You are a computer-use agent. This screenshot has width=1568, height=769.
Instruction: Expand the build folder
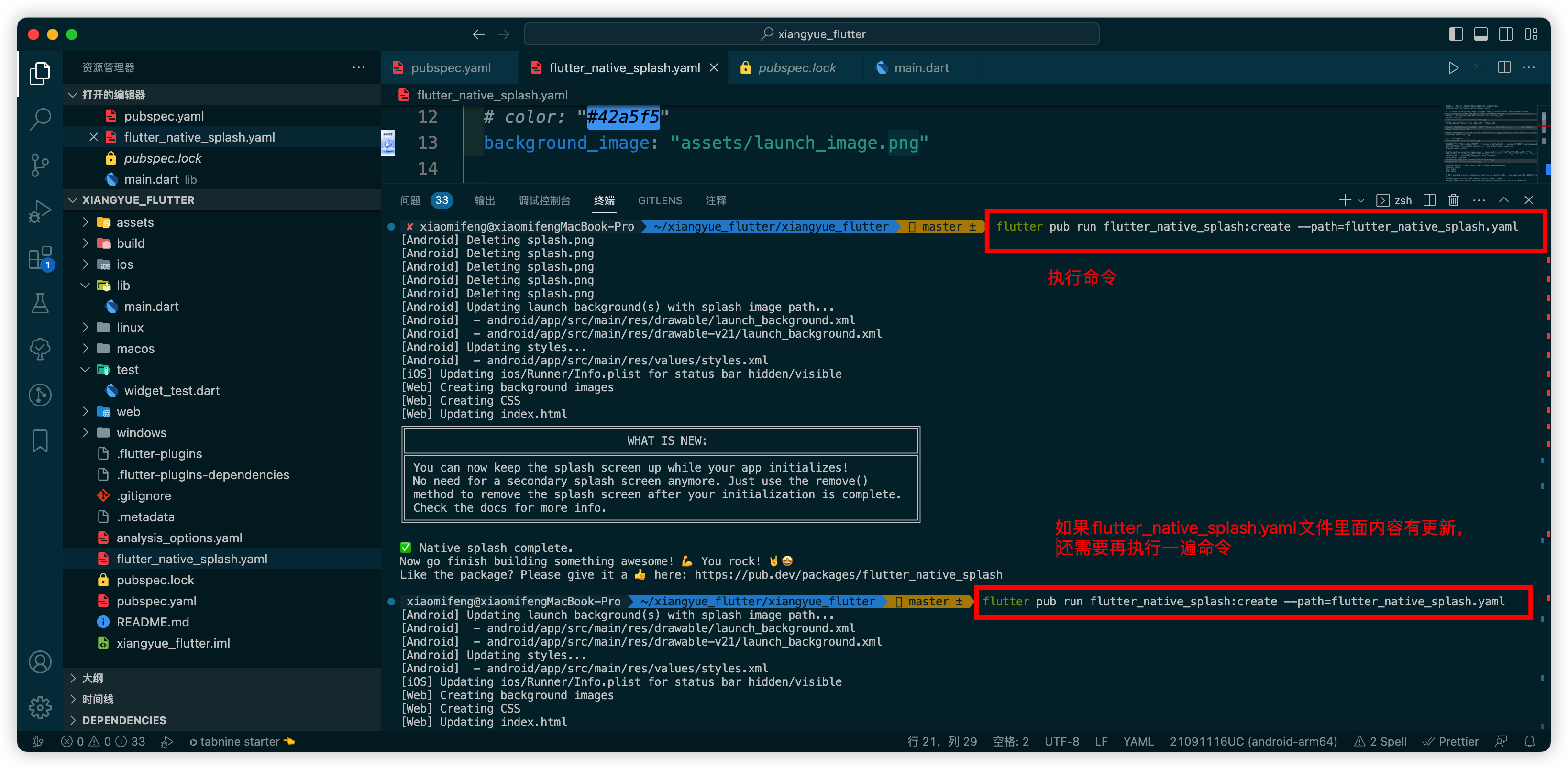pos(222,243)
